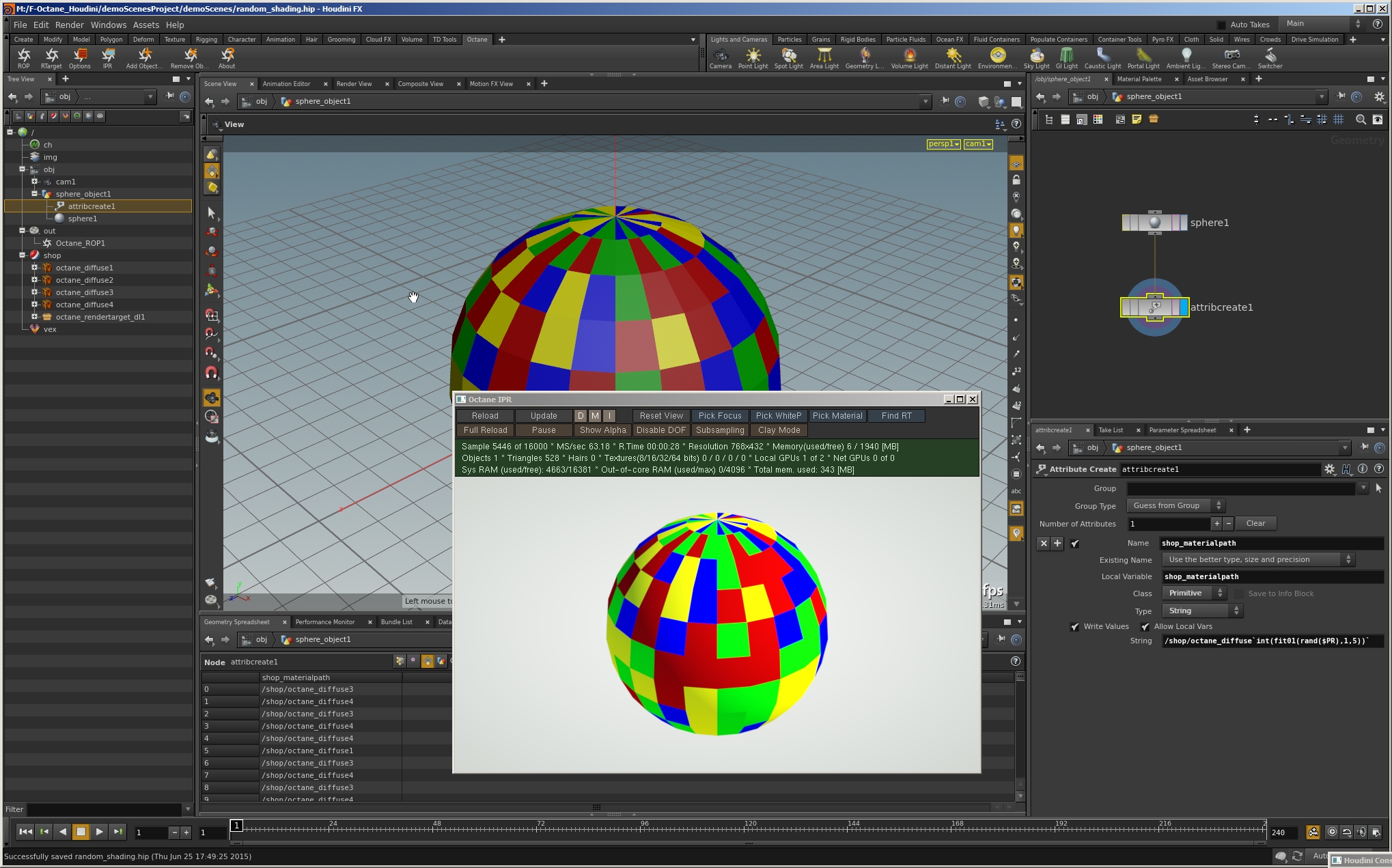Screen dimensions: 1392x868
Task: Click the Clay Mode button
Action: 779,430
